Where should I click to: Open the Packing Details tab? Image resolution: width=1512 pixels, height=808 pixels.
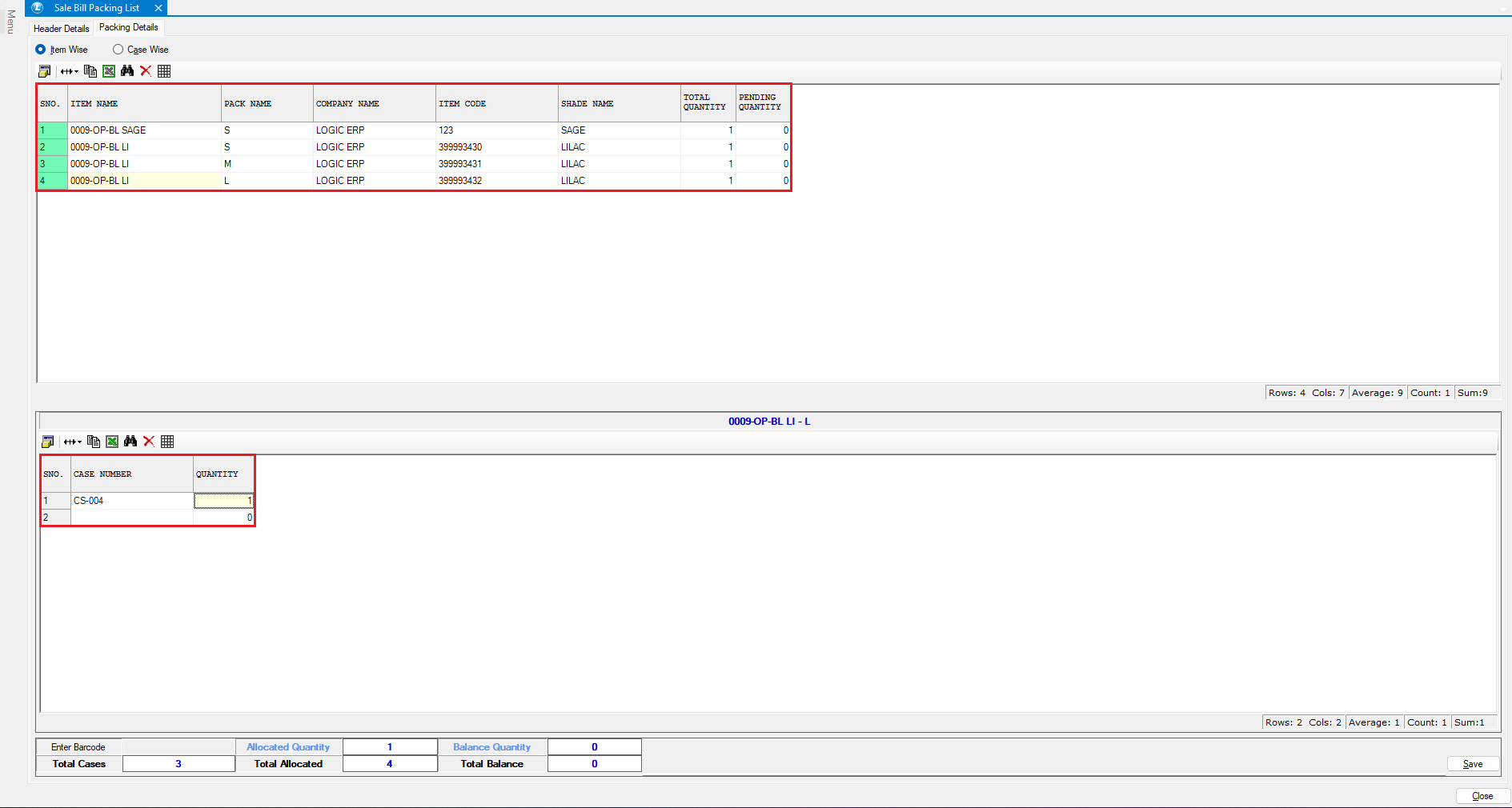pyautogui.click(x=128, y=27)
